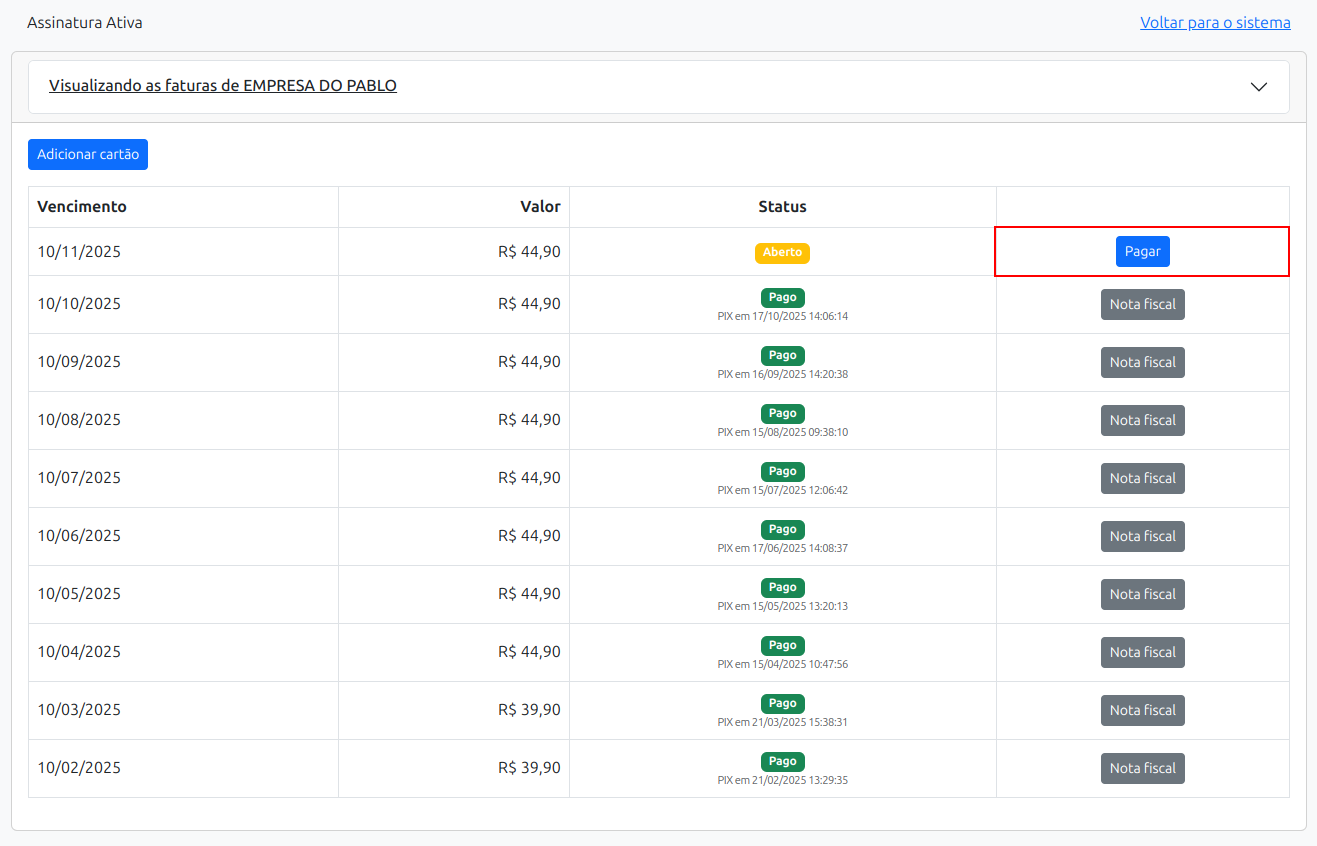This screenshot has width=1317, height=846.
Task: Click the Pago badge for 10/10/2025 invoice
Action: pos(782,298)
